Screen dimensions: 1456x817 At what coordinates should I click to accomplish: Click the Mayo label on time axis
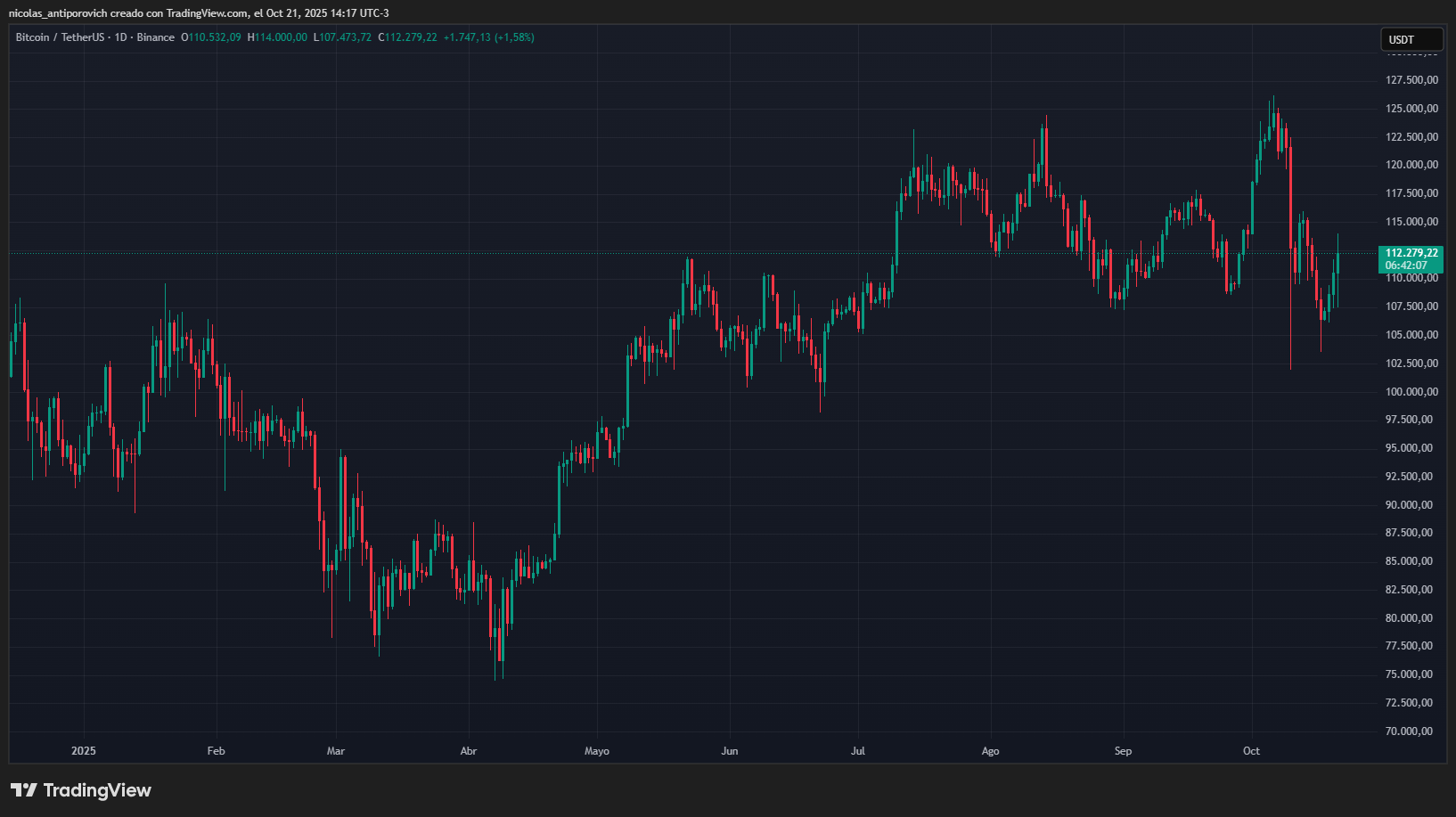[x=597, y=751]
